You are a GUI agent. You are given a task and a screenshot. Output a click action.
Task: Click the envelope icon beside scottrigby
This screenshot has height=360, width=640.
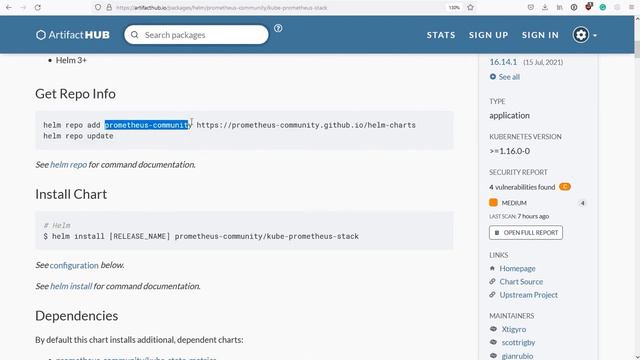(x=493, y=342)
